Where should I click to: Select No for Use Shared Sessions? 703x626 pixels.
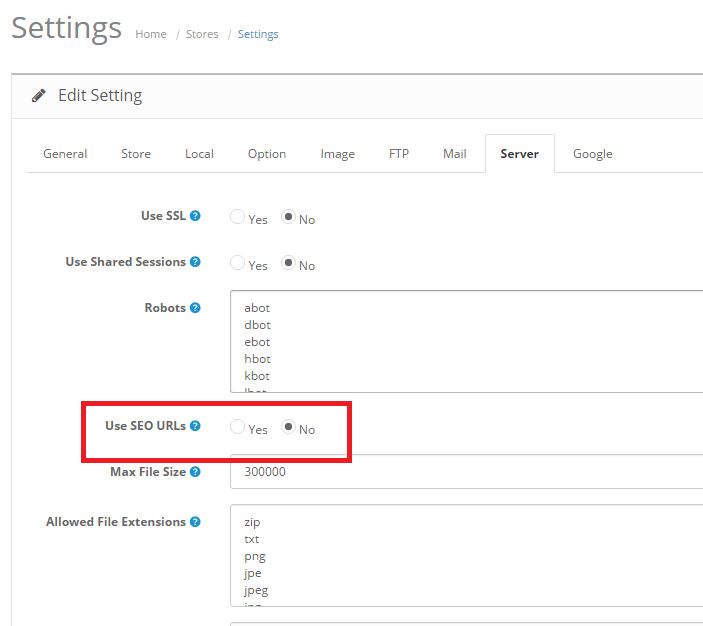[288, 262]
